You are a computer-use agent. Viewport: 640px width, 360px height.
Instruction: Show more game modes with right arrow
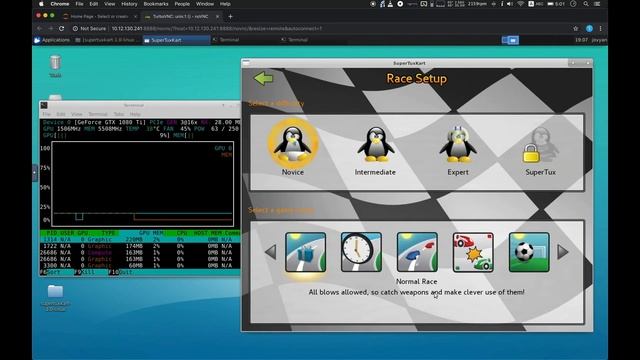563,251
